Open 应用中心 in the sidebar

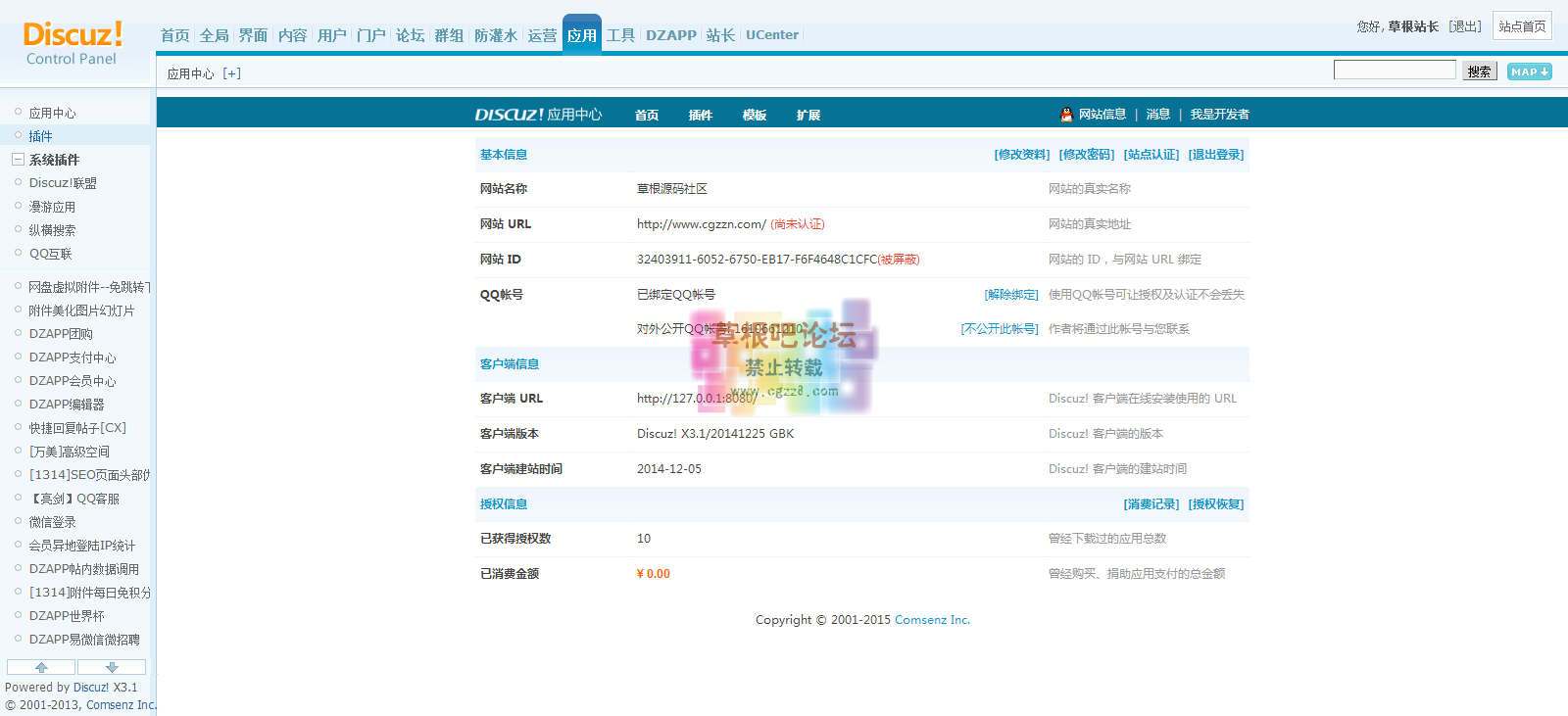[52, 113]
